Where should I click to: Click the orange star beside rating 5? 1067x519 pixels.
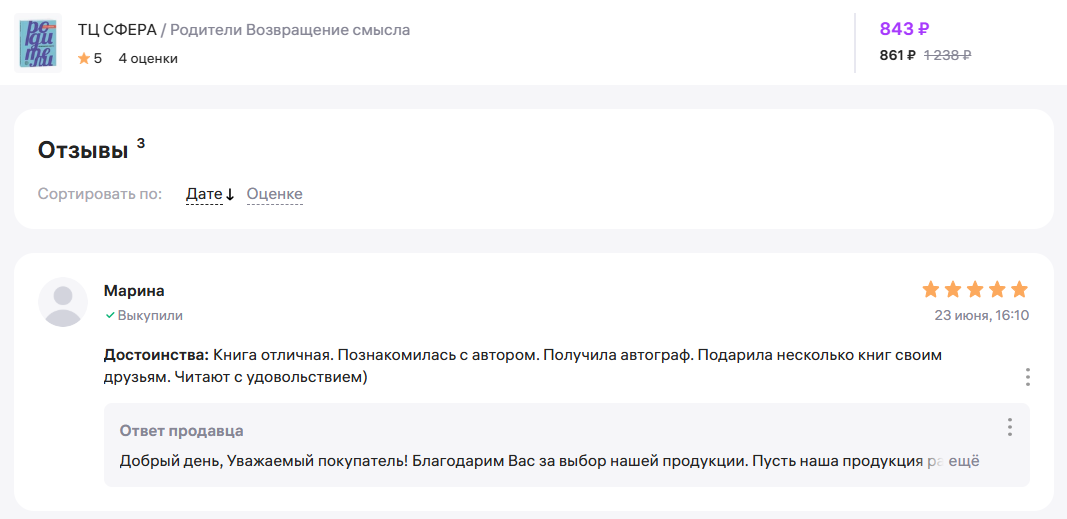pyautogui.click(x=84, y=59)
